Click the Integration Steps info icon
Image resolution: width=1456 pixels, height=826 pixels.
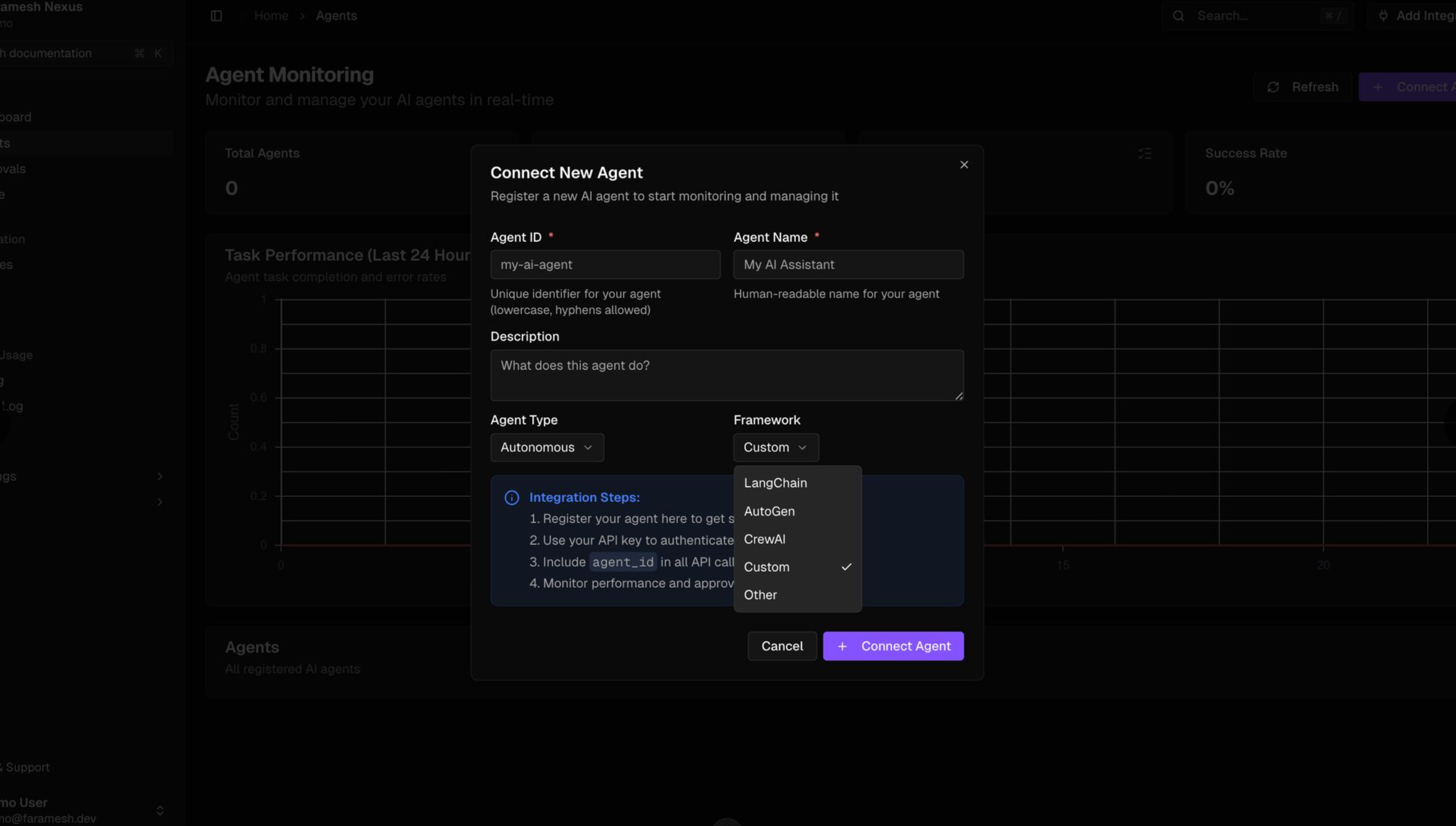(511, 498)
